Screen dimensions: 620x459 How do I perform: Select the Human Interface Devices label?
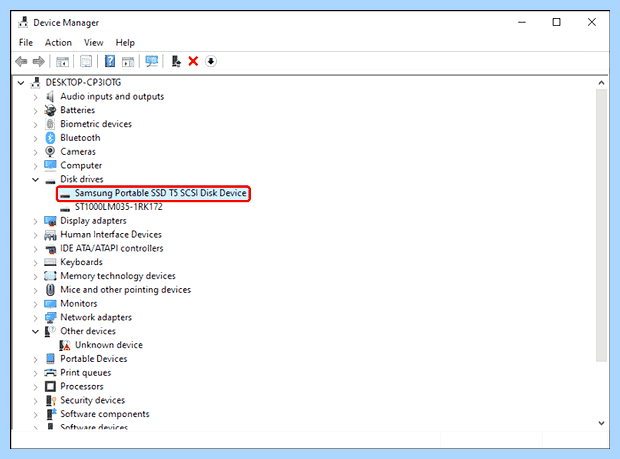[111, 234]
